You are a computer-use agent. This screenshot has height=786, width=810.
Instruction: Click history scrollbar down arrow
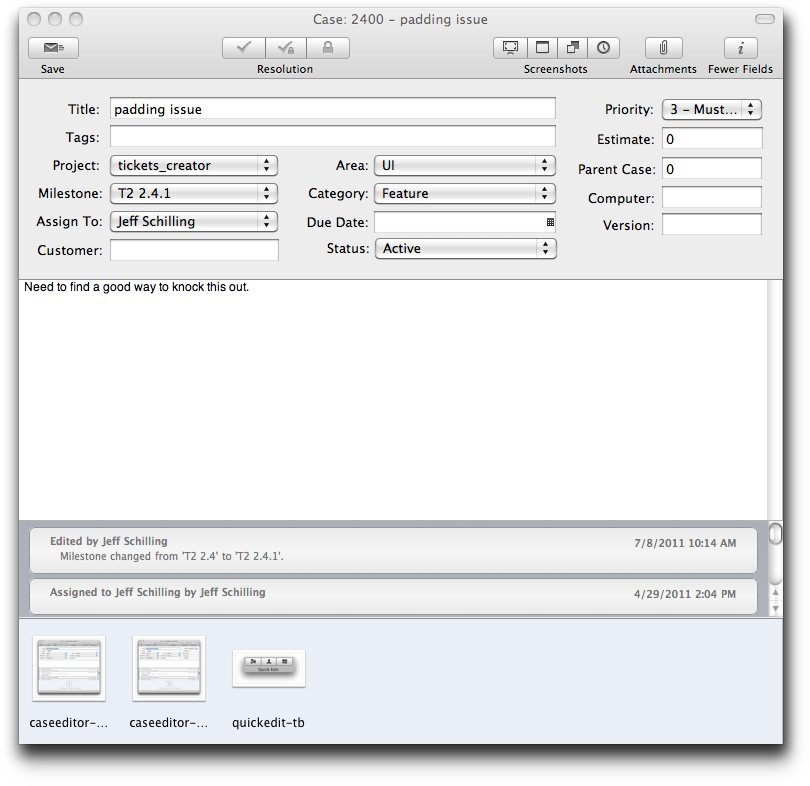coord(775,608)
